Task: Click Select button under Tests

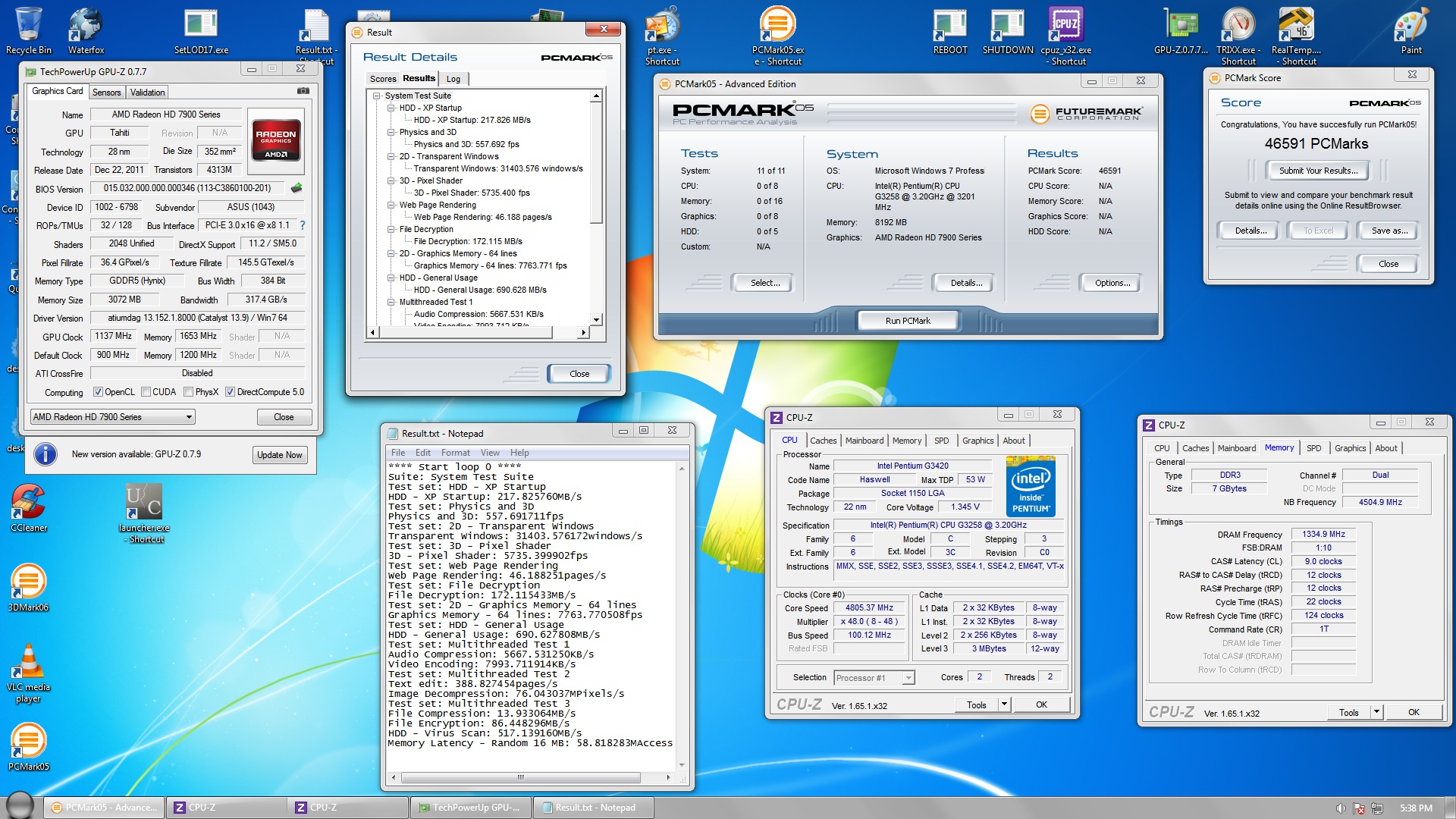Action: tap(765, 283)
